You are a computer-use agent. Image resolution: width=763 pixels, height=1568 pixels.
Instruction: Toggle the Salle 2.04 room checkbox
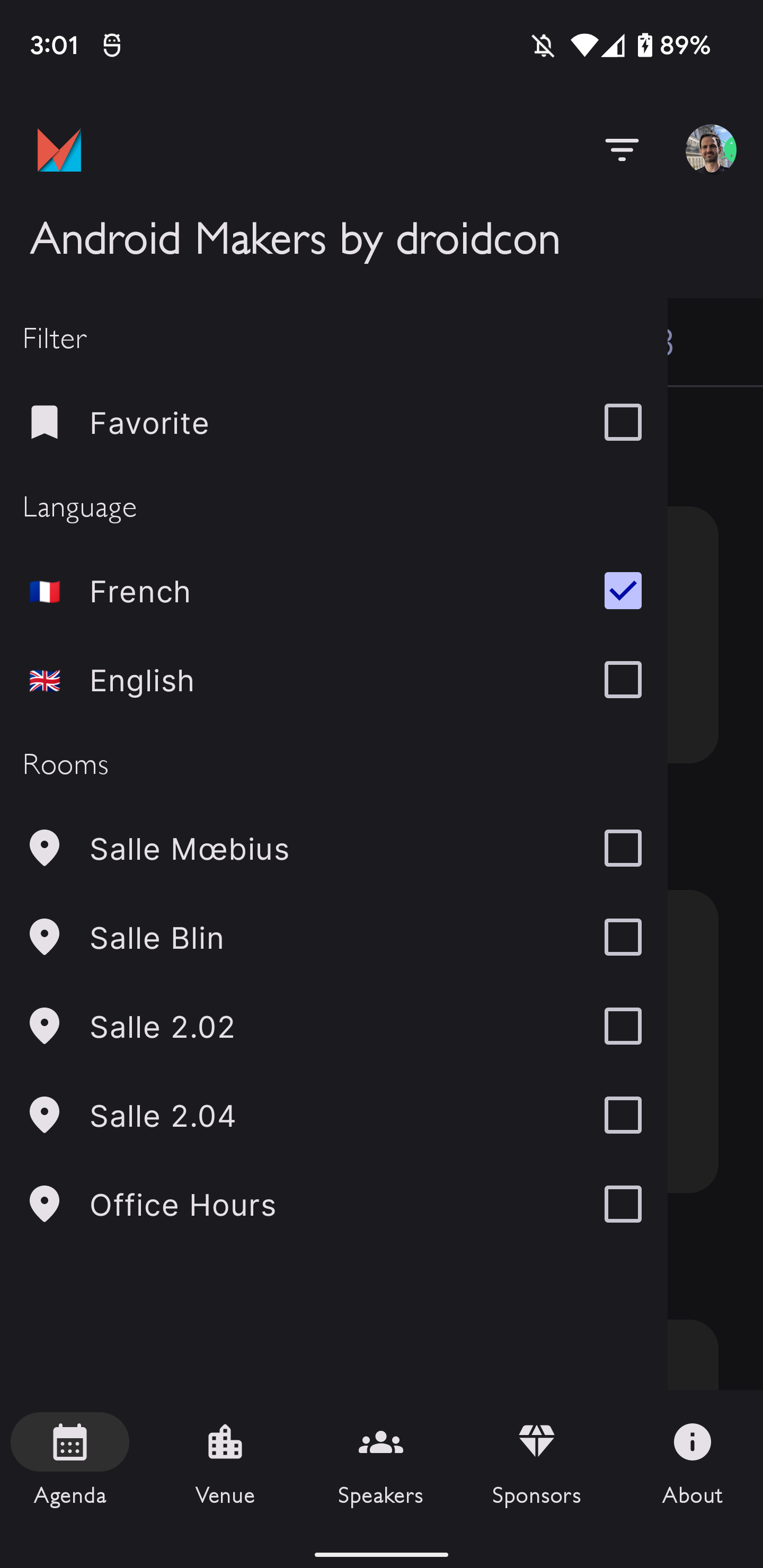click(623, 1115)
